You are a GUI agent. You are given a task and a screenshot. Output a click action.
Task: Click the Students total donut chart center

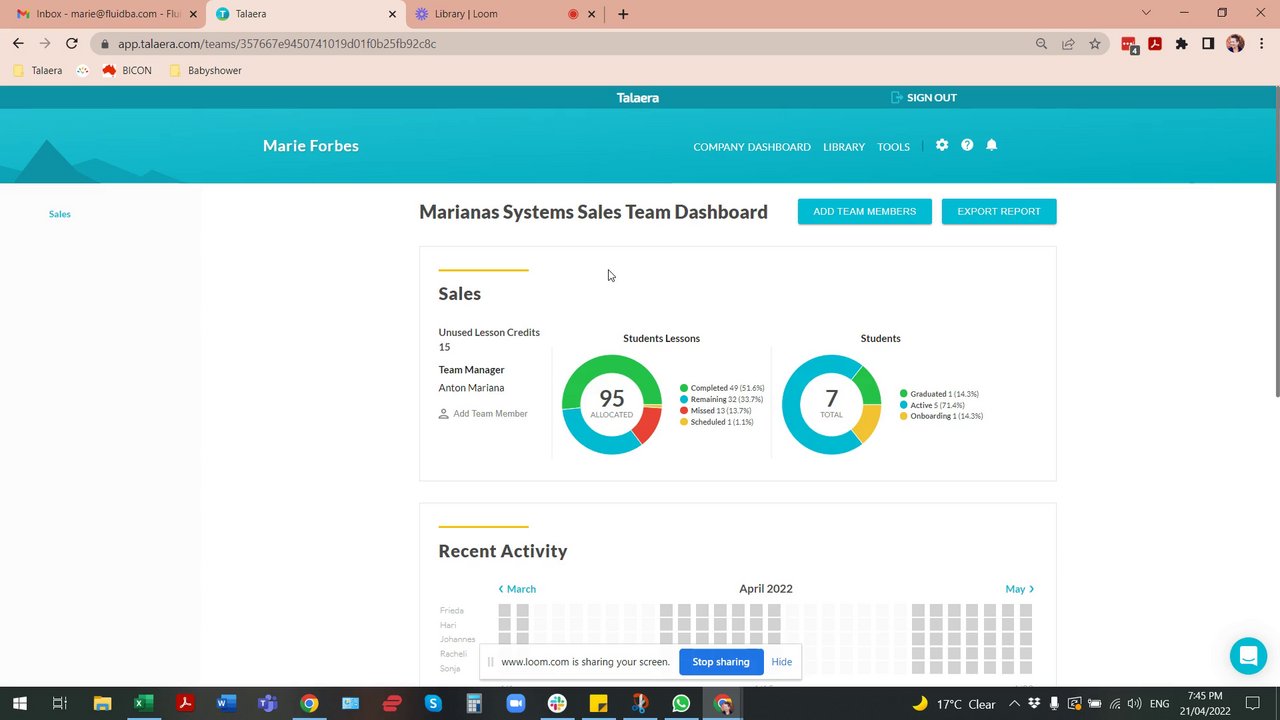831,404
